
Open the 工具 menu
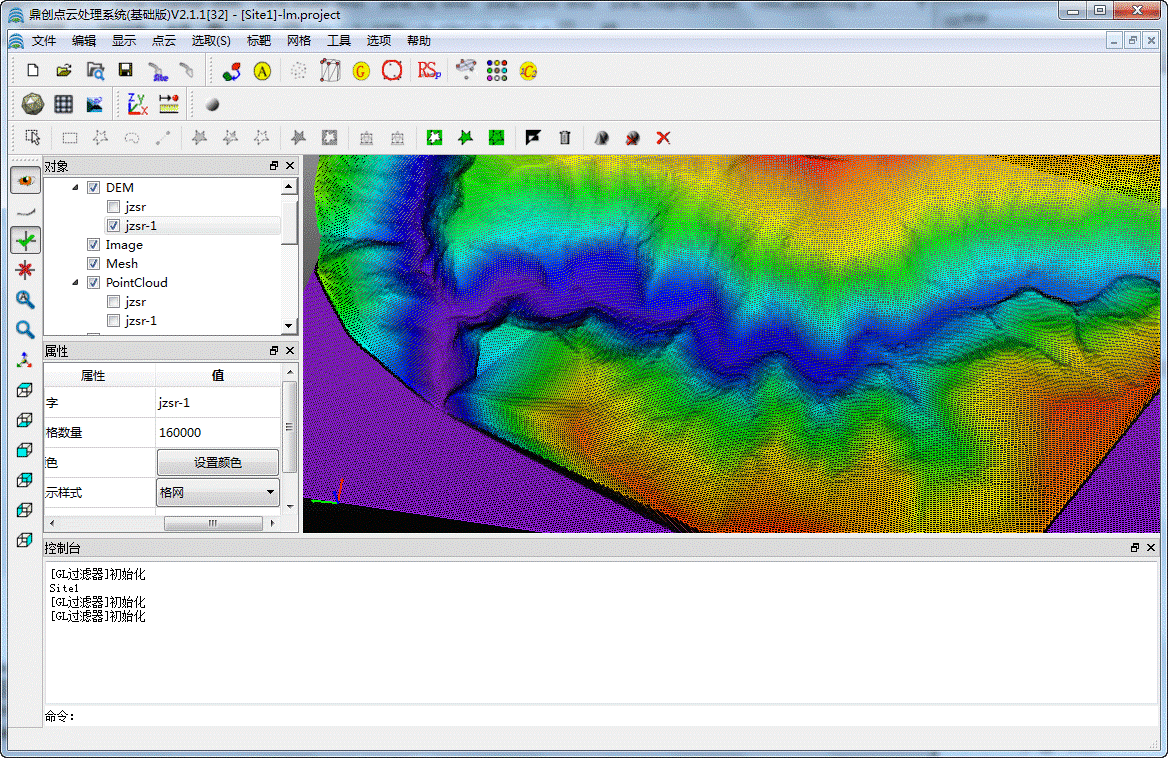pos(339,41)
